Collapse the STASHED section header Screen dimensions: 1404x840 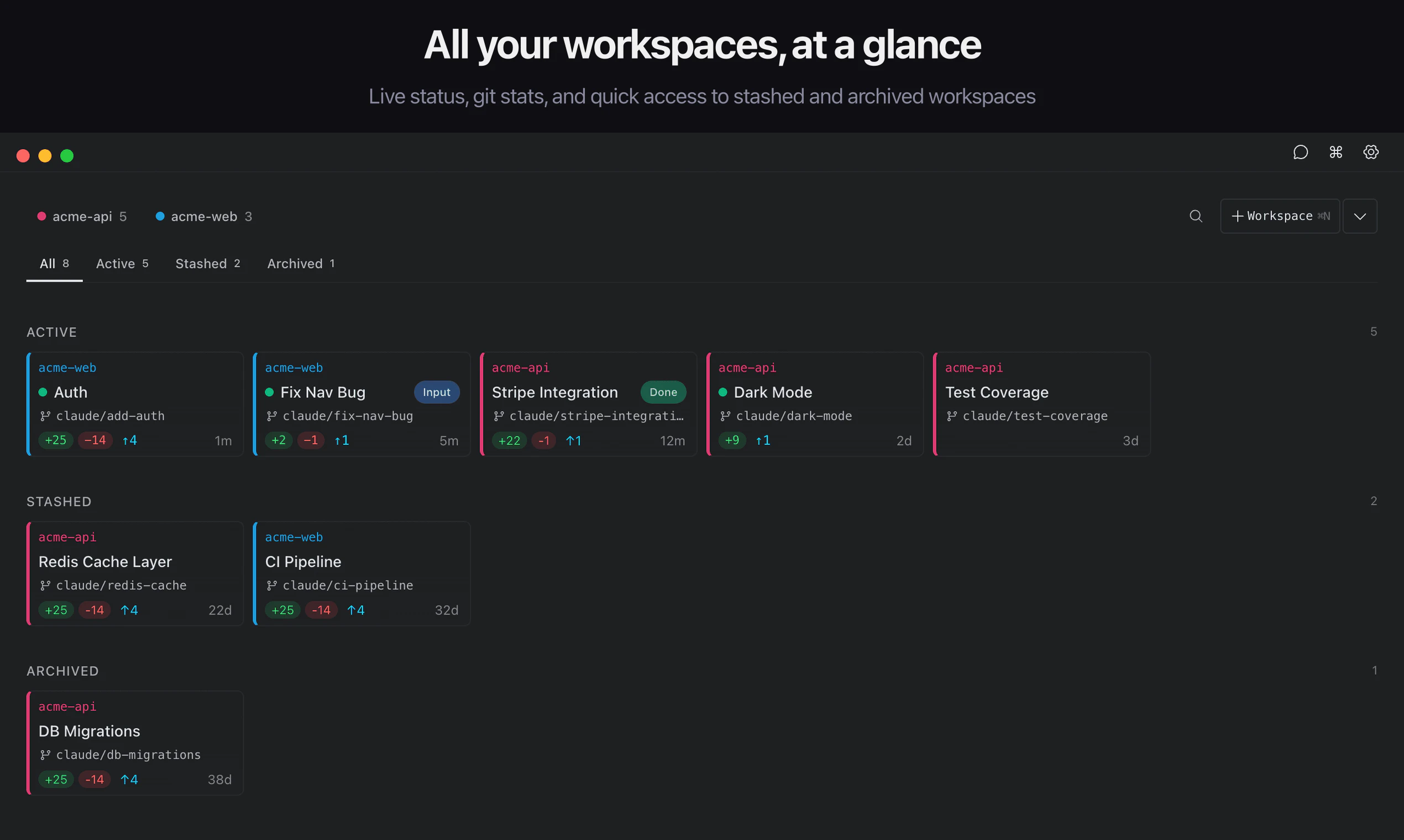pos(59,501)
